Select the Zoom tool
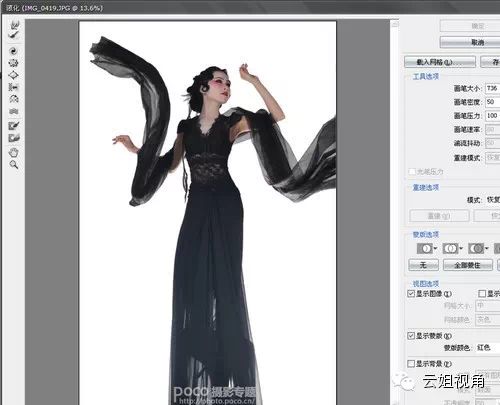 pos(14,164)
